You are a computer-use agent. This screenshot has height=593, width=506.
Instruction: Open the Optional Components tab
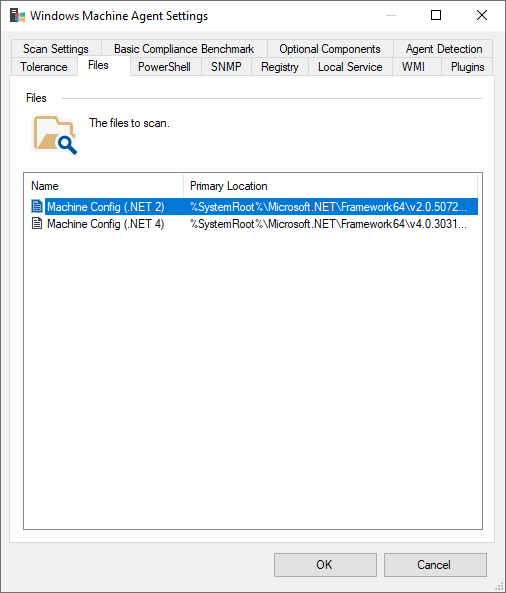tap(330, 49)
